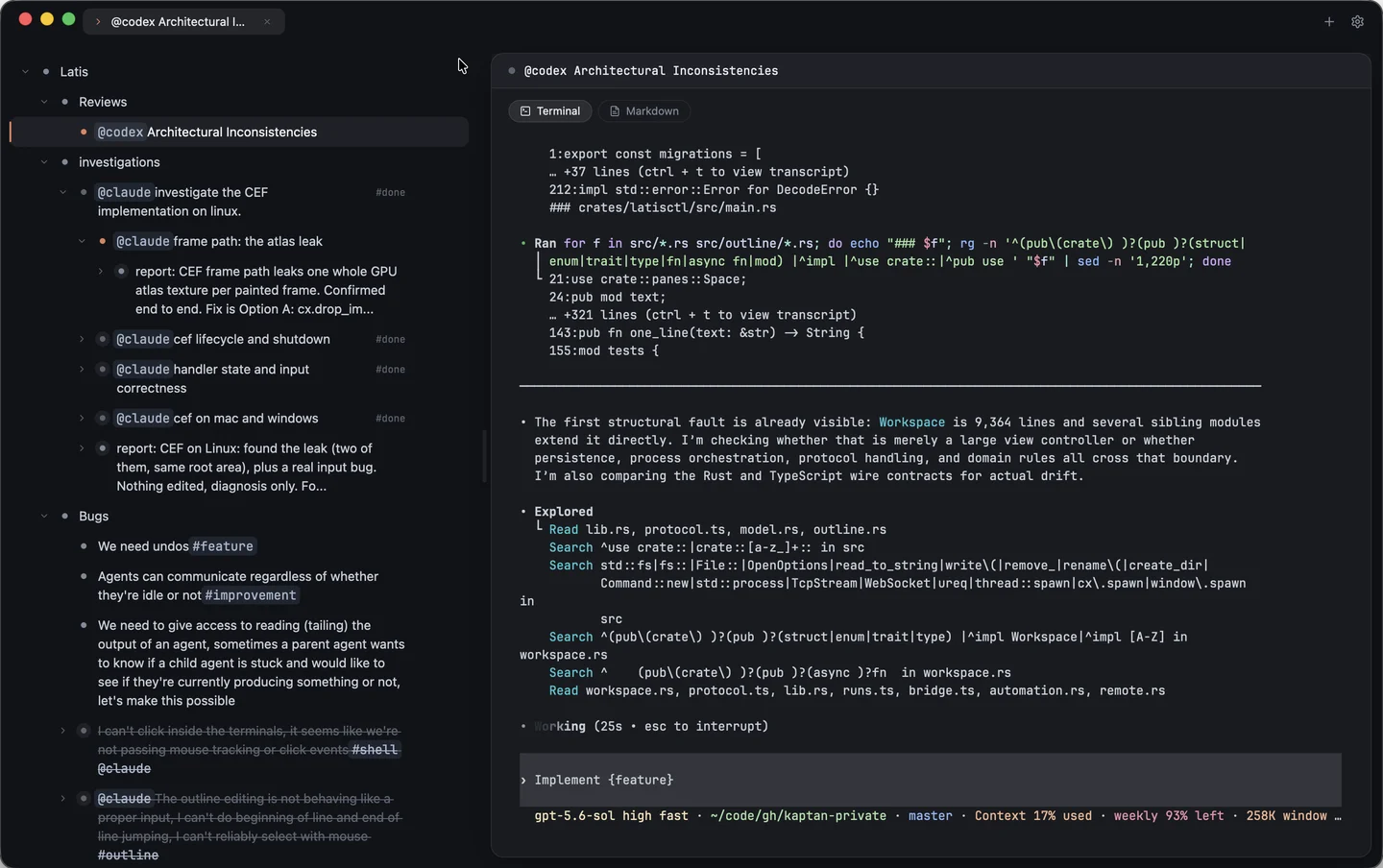Collapse 'frame path: the atlas leak' item
This screenshot has width=1383, height=868.
pyautogui.click(x=82, y=241)
